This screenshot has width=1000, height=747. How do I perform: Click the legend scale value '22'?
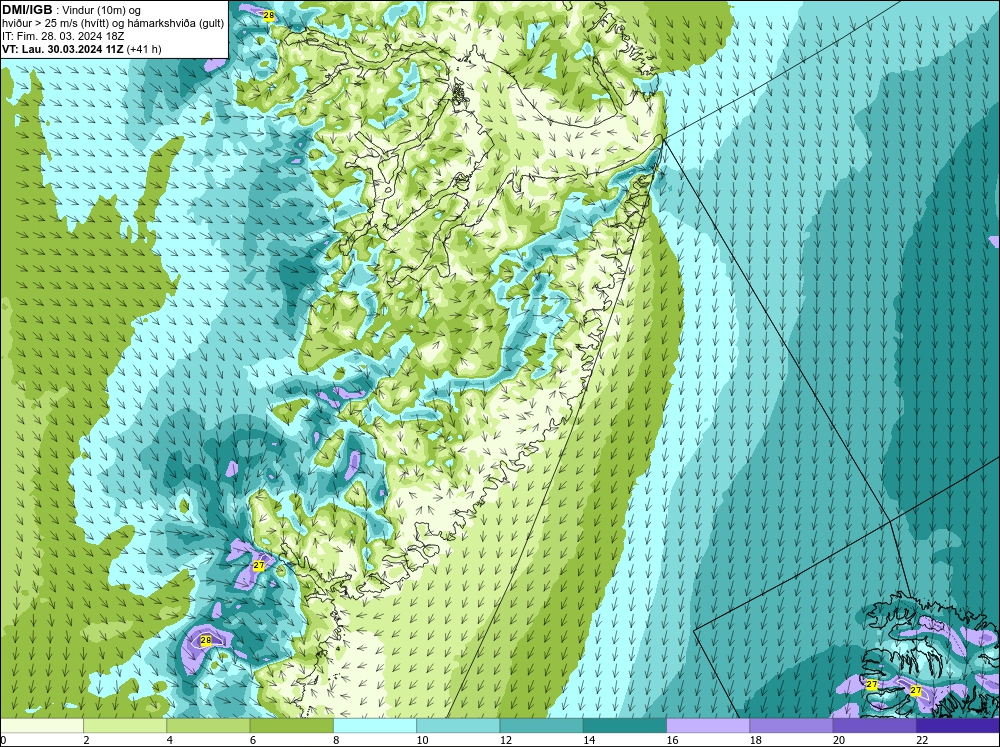tap(922, 740)
